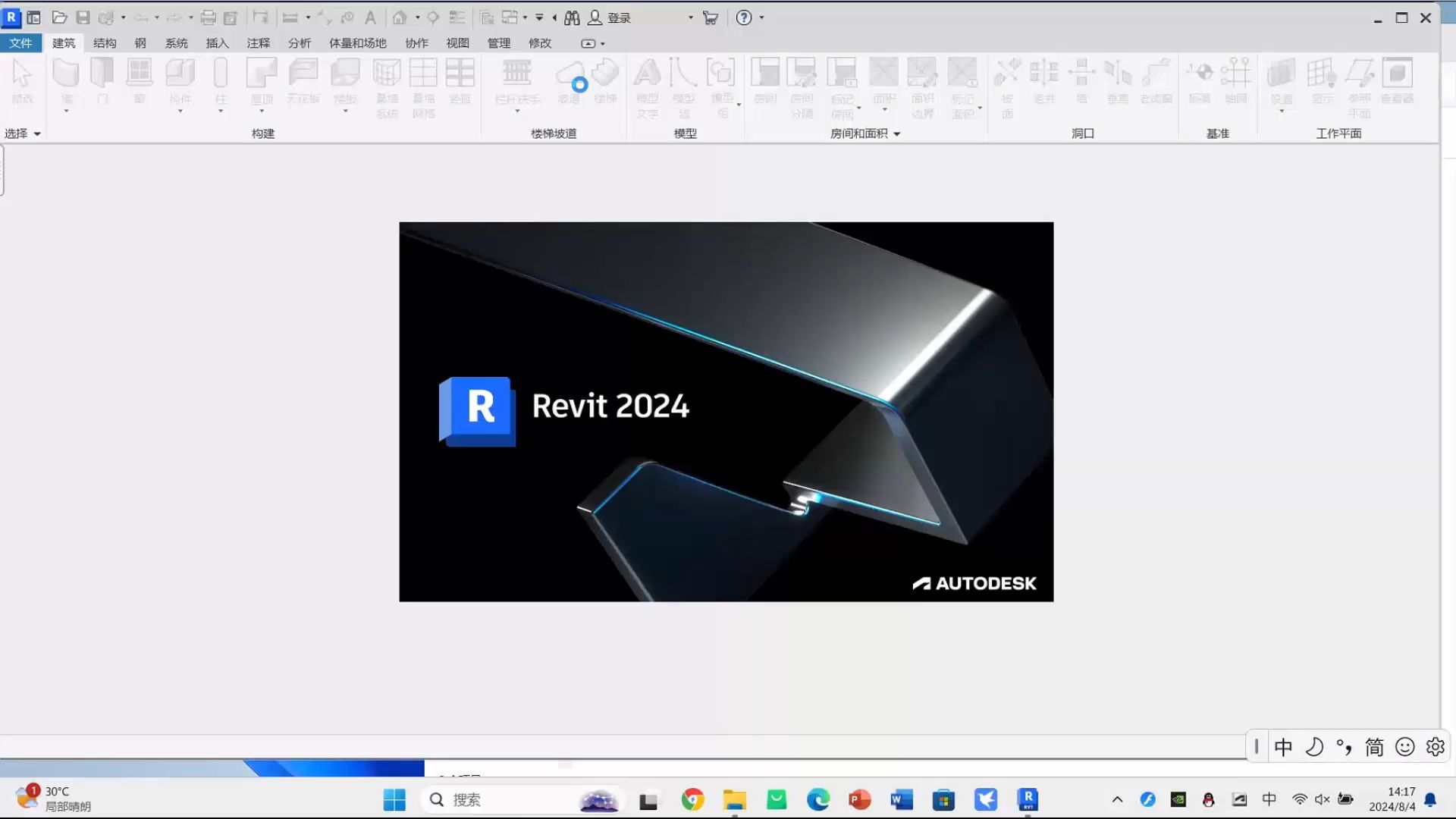Image resolution: width=1456 pixels, height=819 pixels.
Task: Open the Save icon in quick access toolbar
Action: click(x=83, y=17)
